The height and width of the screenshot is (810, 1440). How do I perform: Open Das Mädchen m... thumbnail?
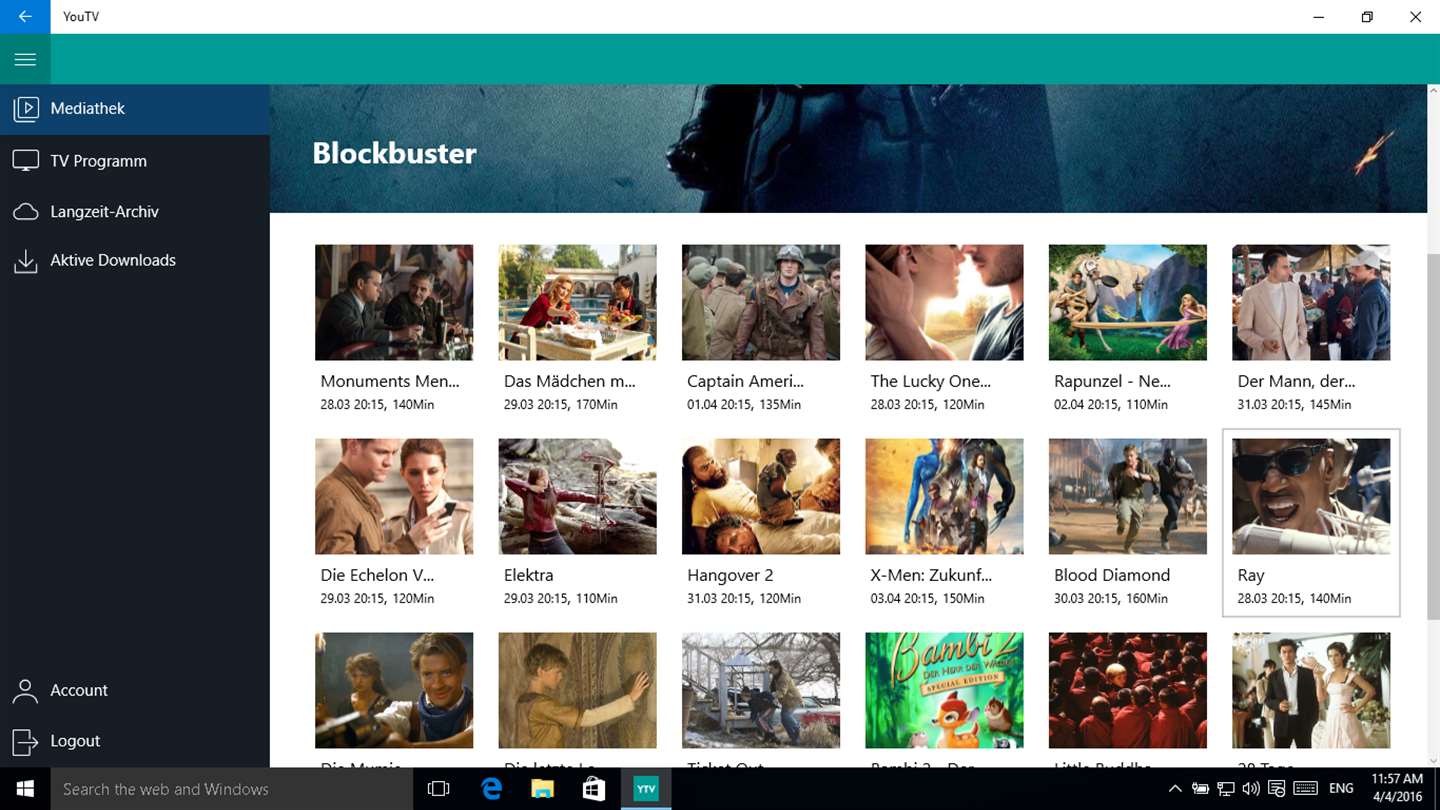577,302
